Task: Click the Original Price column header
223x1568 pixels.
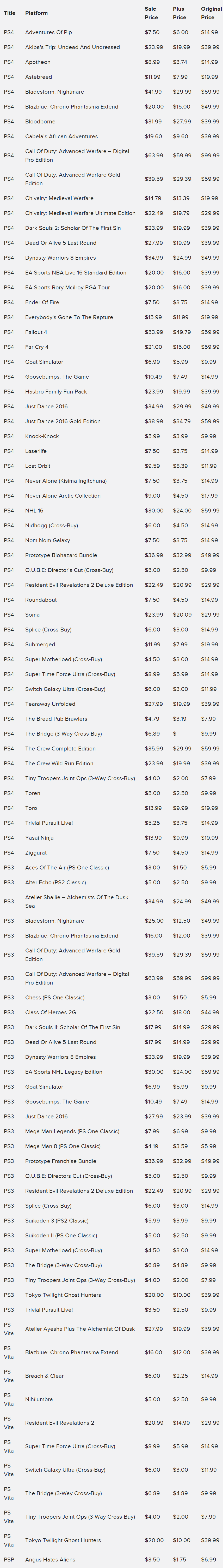Action: [x=211, y=13]
